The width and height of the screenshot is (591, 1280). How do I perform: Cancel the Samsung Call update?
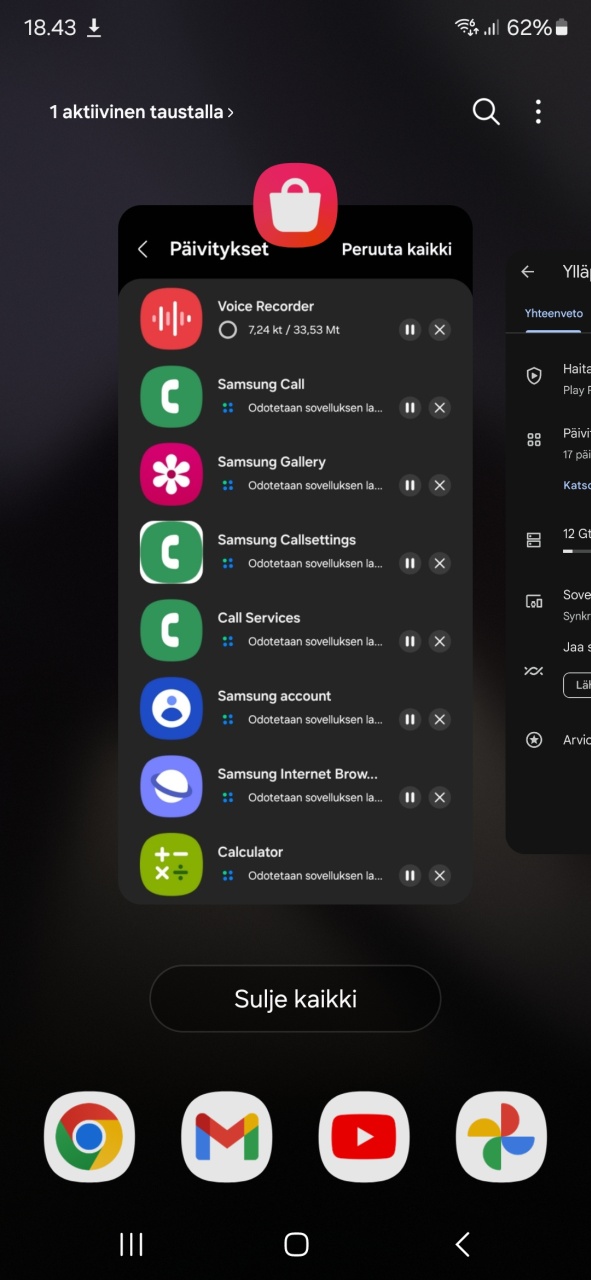pyautogui.click(x=439, y=407)
